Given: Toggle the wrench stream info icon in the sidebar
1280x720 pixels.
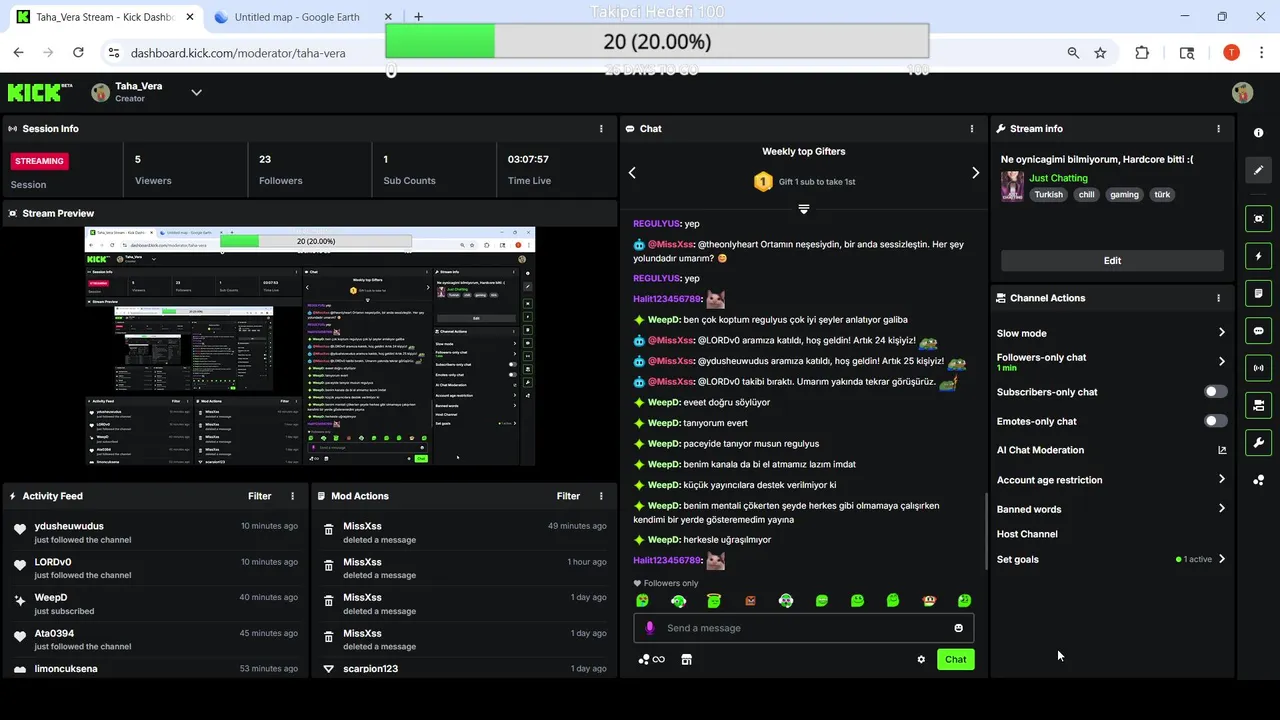Looking at the screenshot, I should point(1258,443).
